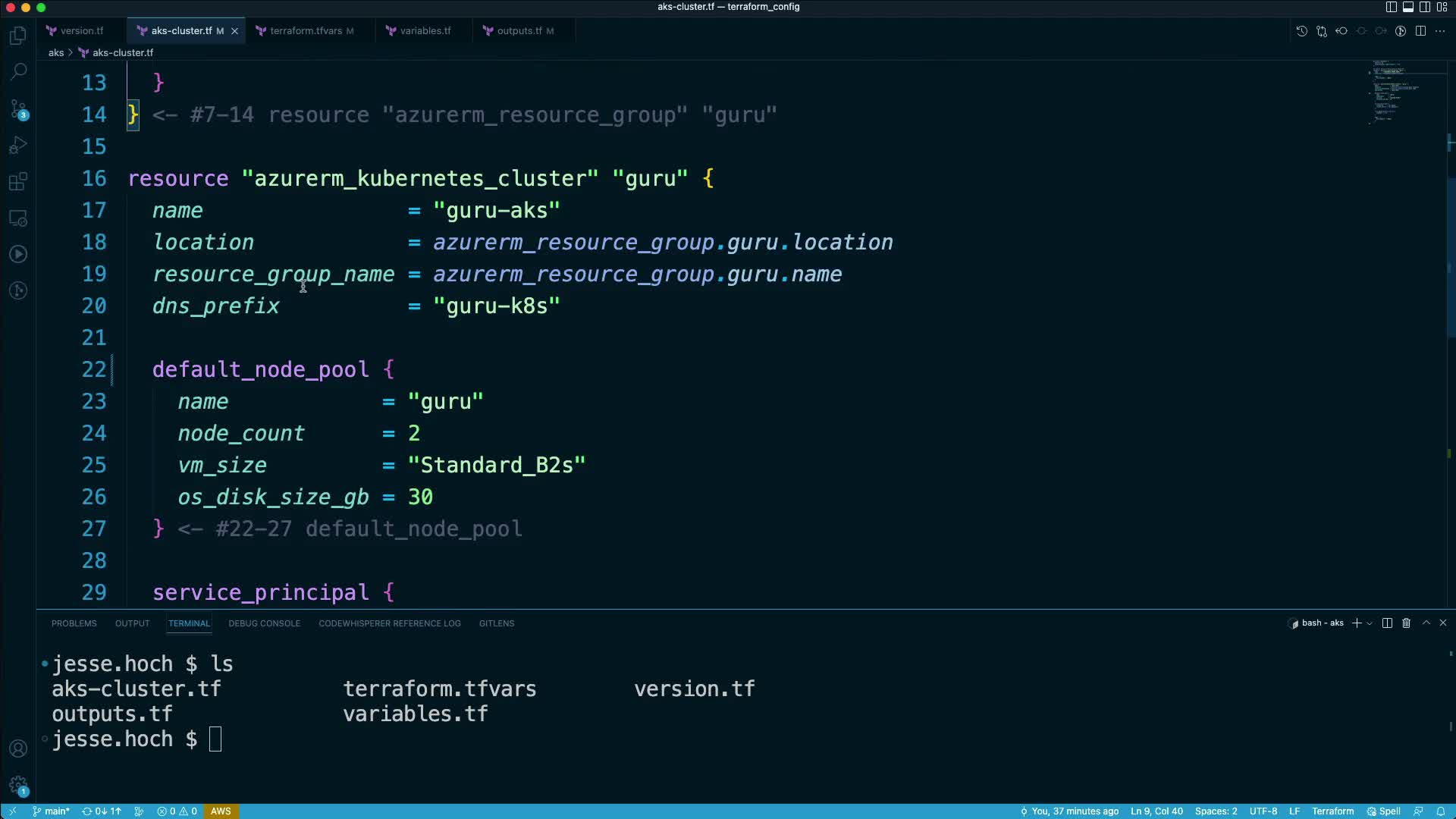Kill terminal with the trash icon

click(1406, 623)
